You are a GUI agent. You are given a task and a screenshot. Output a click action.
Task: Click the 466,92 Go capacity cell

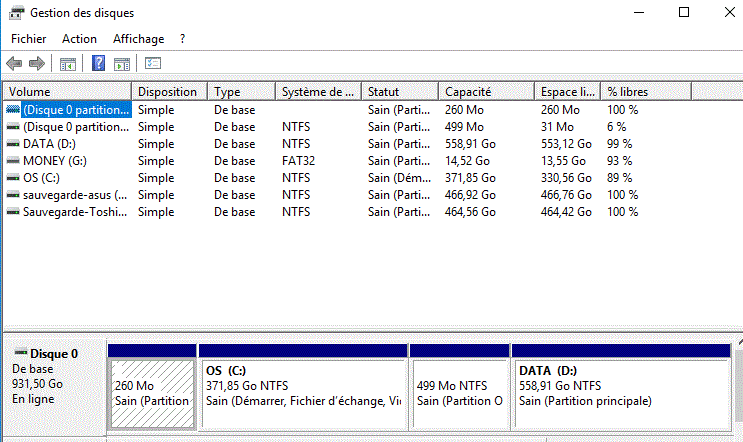[x=470, y=195]
